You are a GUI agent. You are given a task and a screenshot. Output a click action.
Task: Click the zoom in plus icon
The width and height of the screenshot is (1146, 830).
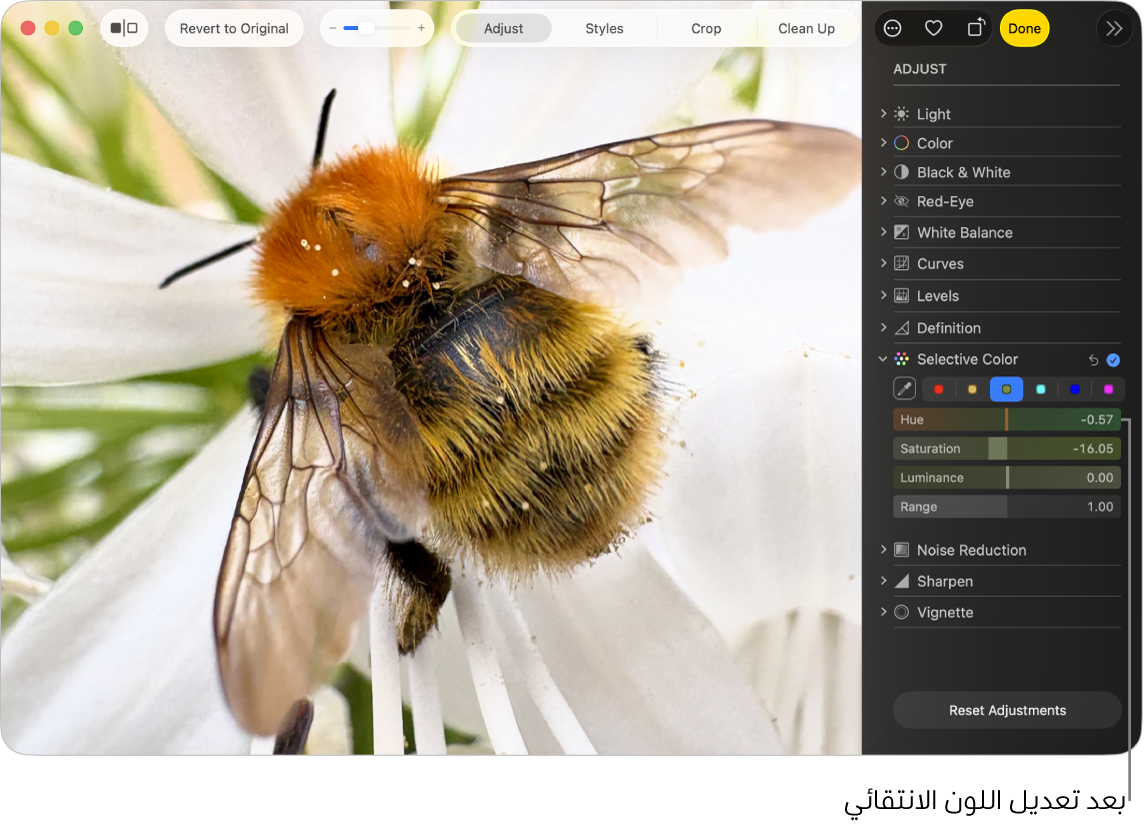click(422, 28)
